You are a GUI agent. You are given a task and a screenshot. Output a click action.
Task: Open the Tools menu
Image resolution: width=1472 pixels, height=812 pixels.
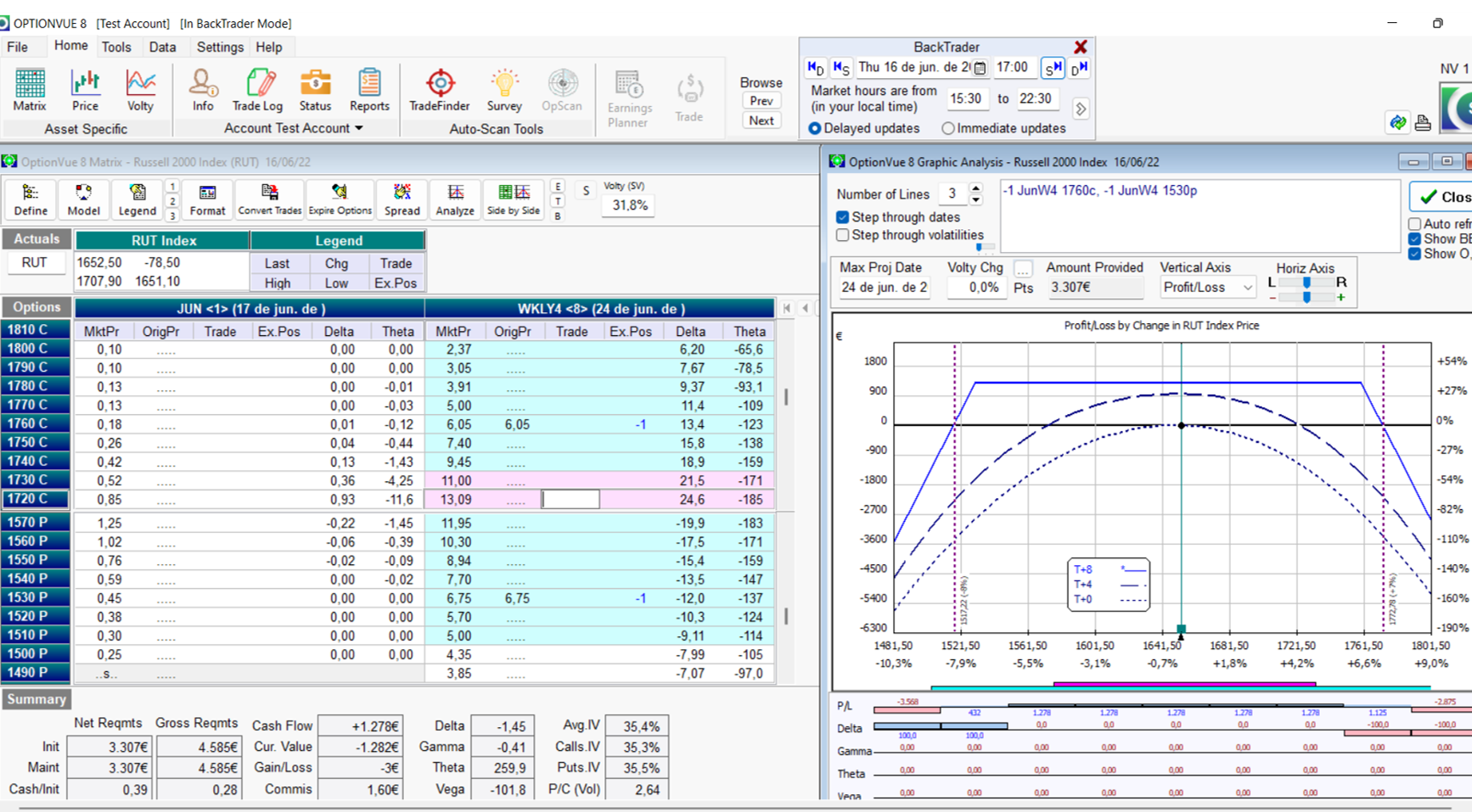point(116,48)
